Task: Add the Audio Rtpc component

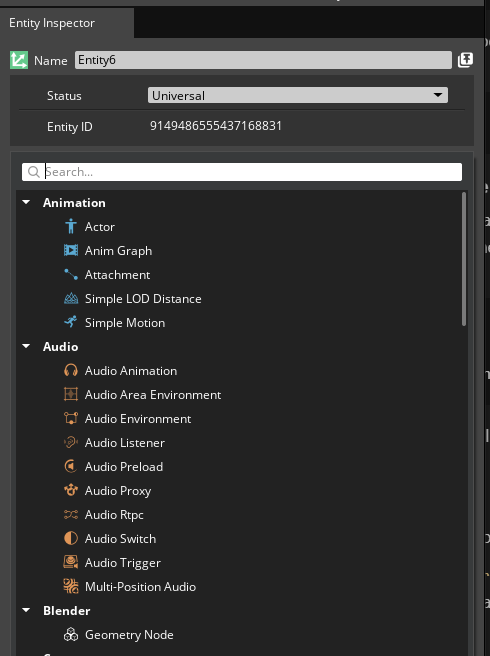Action: point(114,515)
